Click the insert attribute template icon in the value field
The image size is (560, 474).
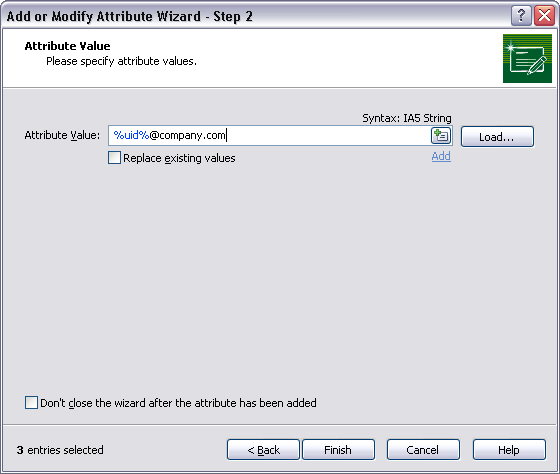pos(441,136)
